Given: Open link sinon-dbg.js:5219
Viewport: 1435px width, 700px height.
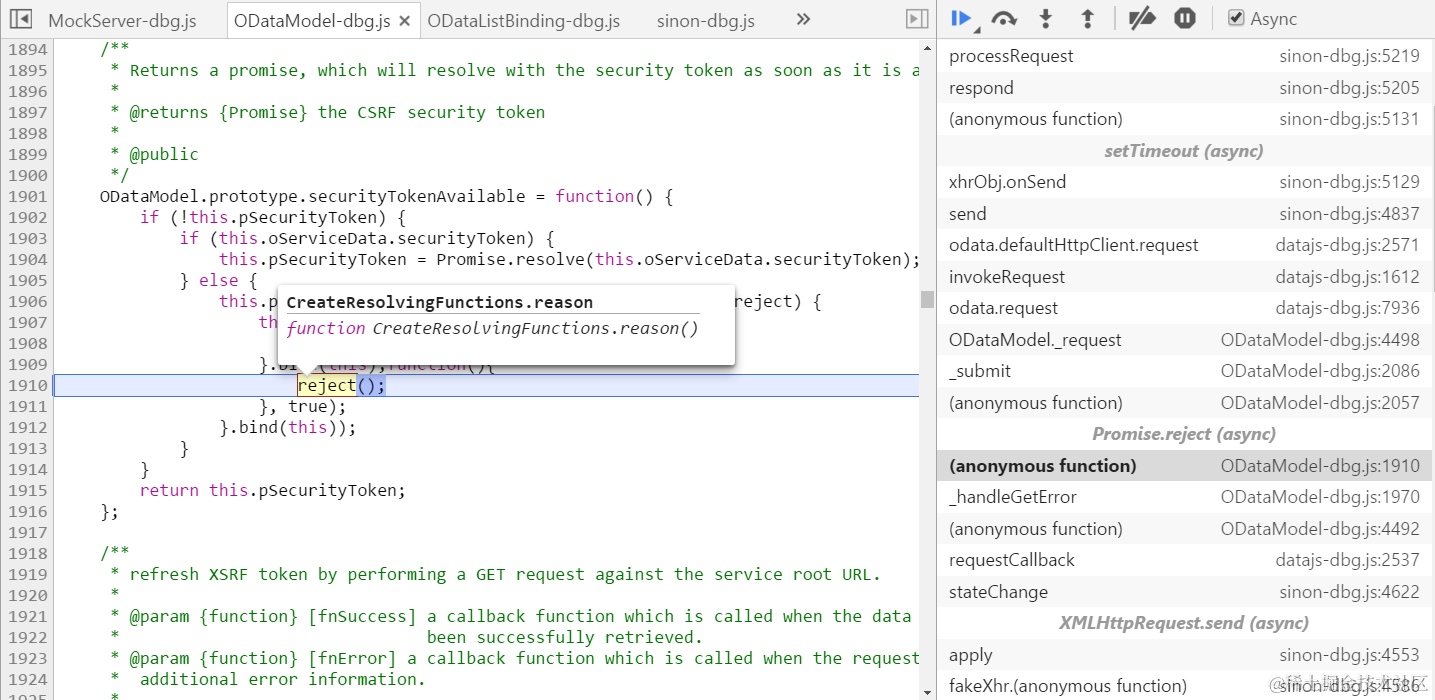Looking at the screenshot, I should [x=1349, y=56].
